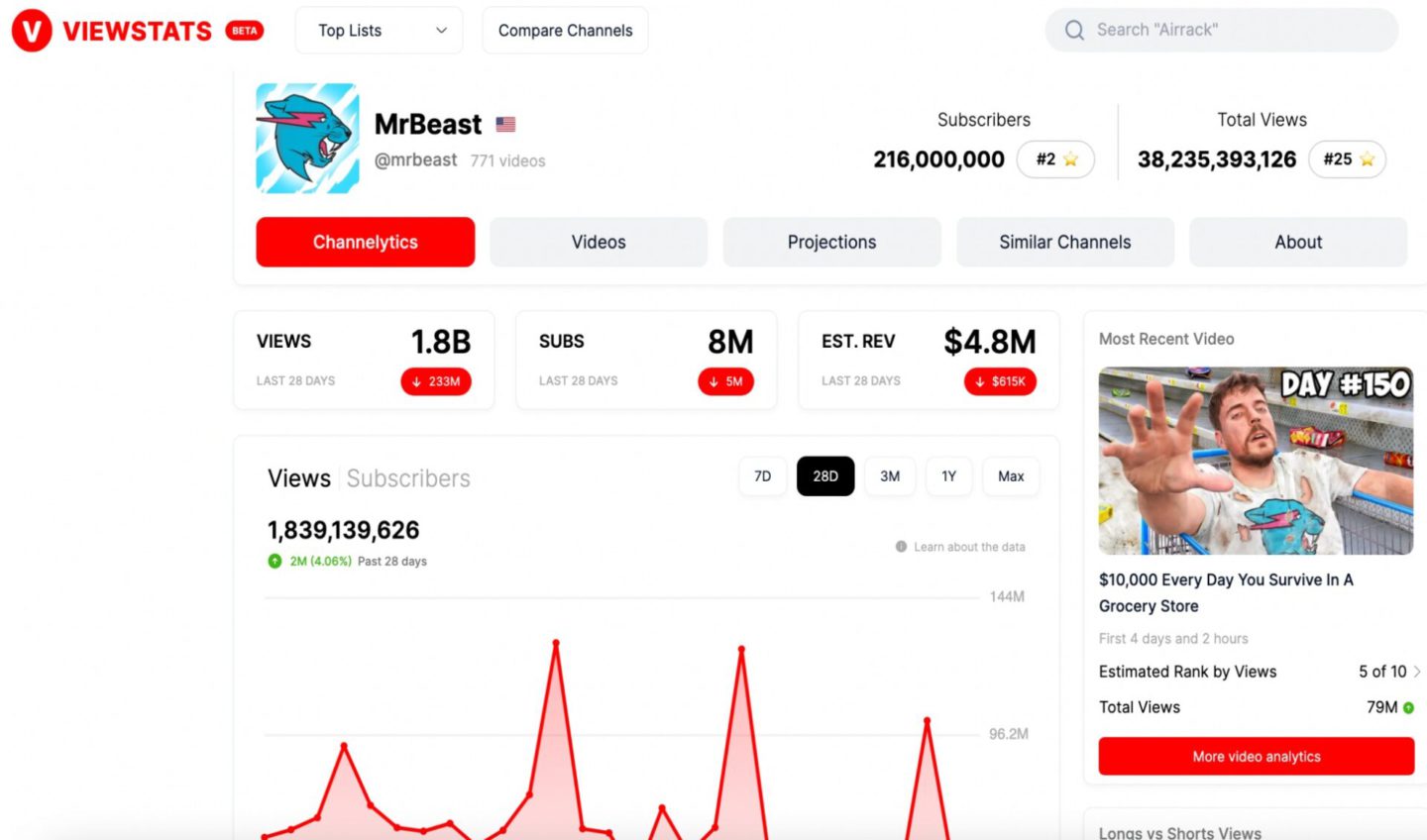Click the red 233M decline badge on Views card
The height and width of the screenshot is (840, 1427).
point(436,381)
